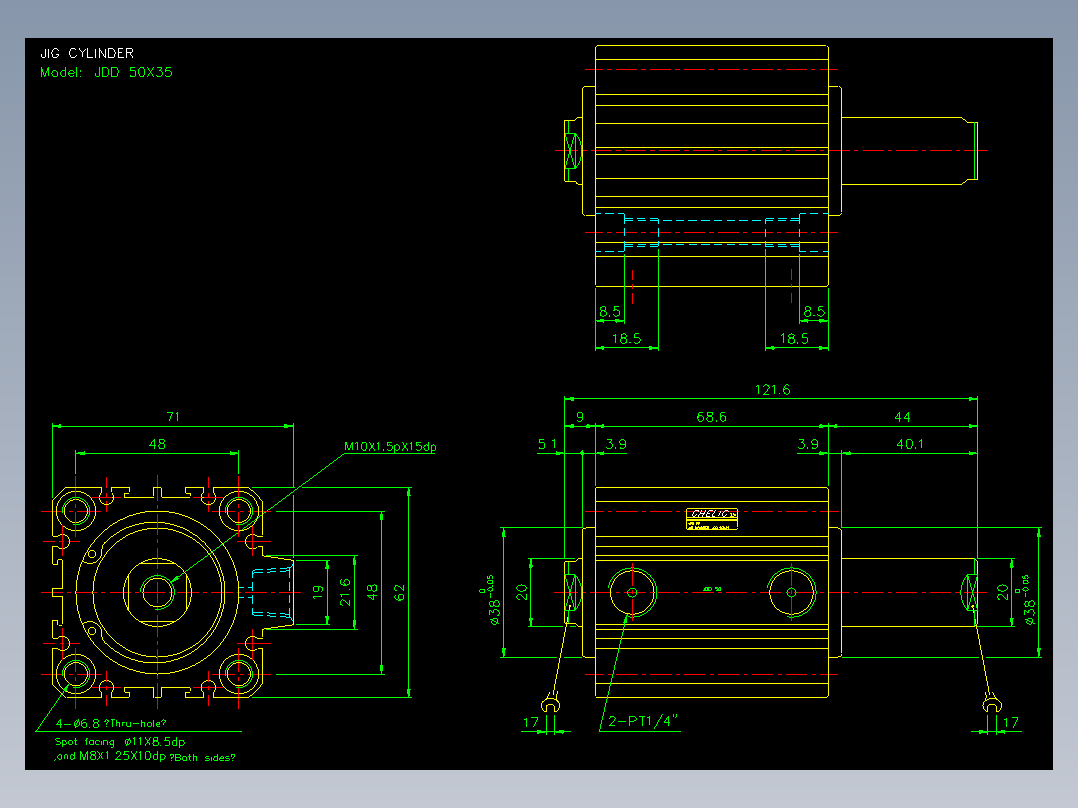Click the '21.6' vertical dimension
The height and width of the screenshot is (808, 1078).
(345, 592)
